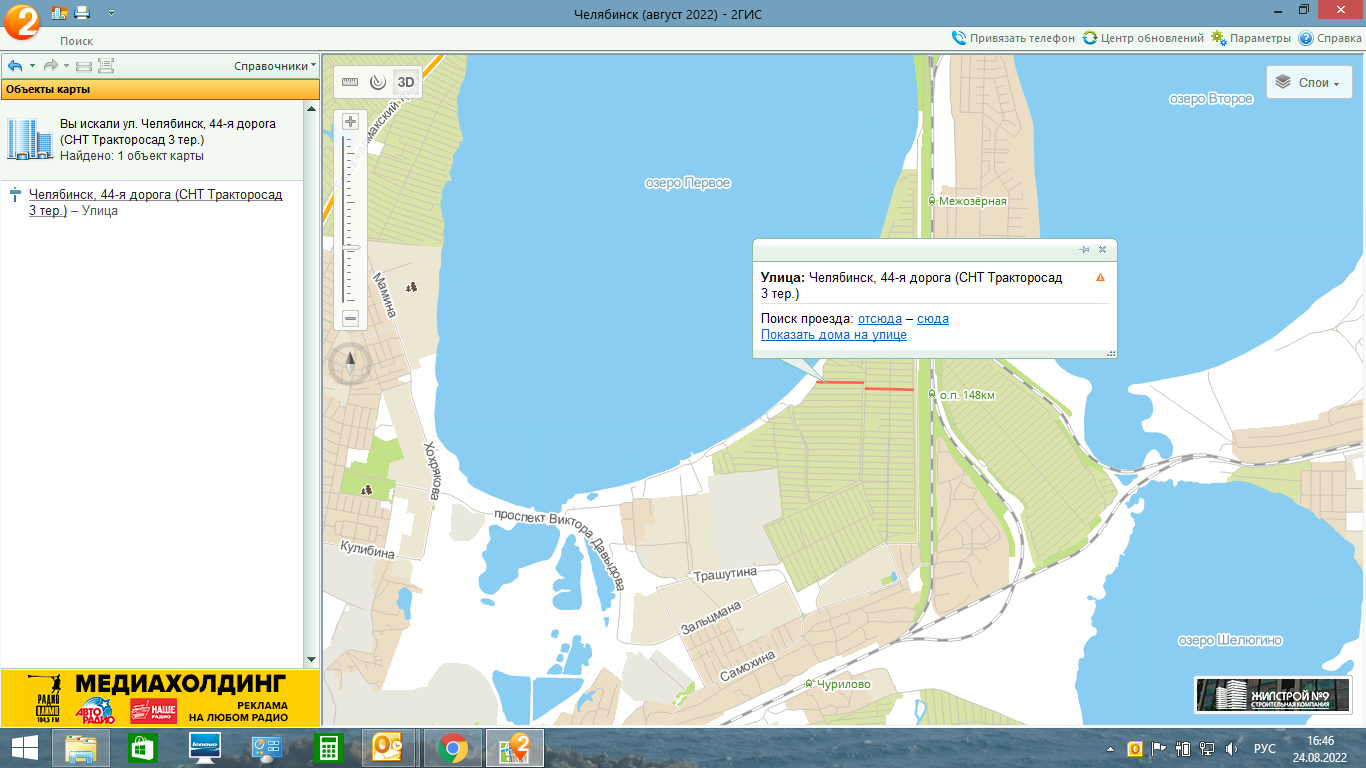The width and height of the screenshot is (1366, 768).
Task: Open result Челябинск, 44-я дорога street link
Action: [155, 202]
